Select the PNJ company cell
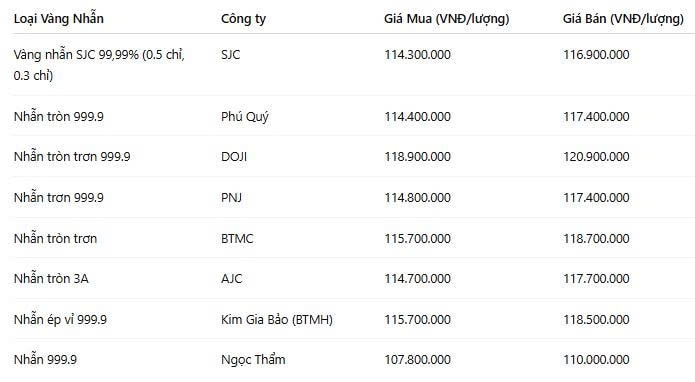 click(x=231, y=198)
